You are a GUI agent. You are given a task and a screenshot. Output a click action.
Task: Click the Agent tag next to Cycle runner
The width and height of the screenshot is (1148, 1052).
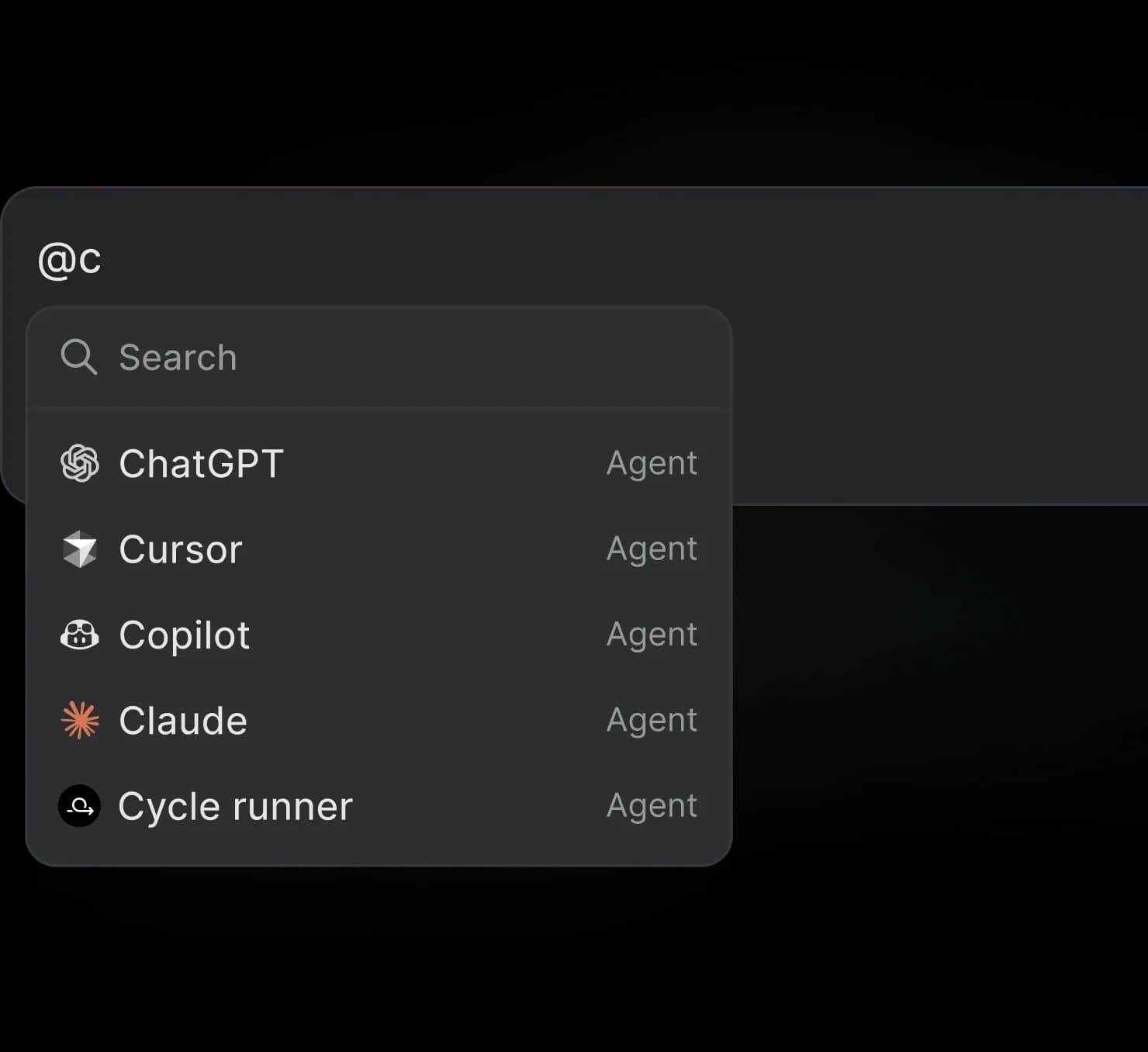pos(652,806)
